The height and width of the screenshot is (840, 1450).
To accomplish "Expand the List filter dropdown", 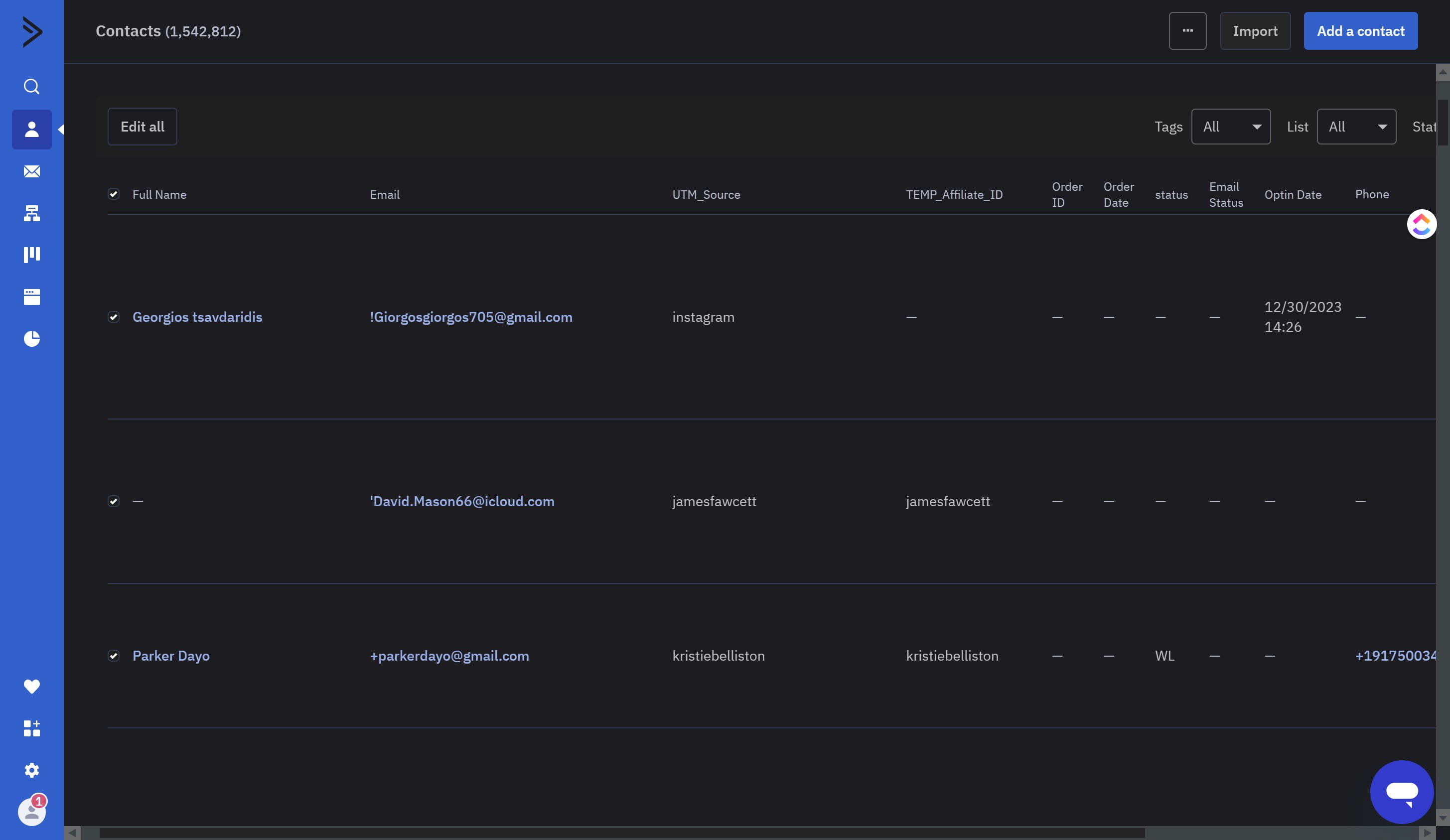I will (1356, 127).
